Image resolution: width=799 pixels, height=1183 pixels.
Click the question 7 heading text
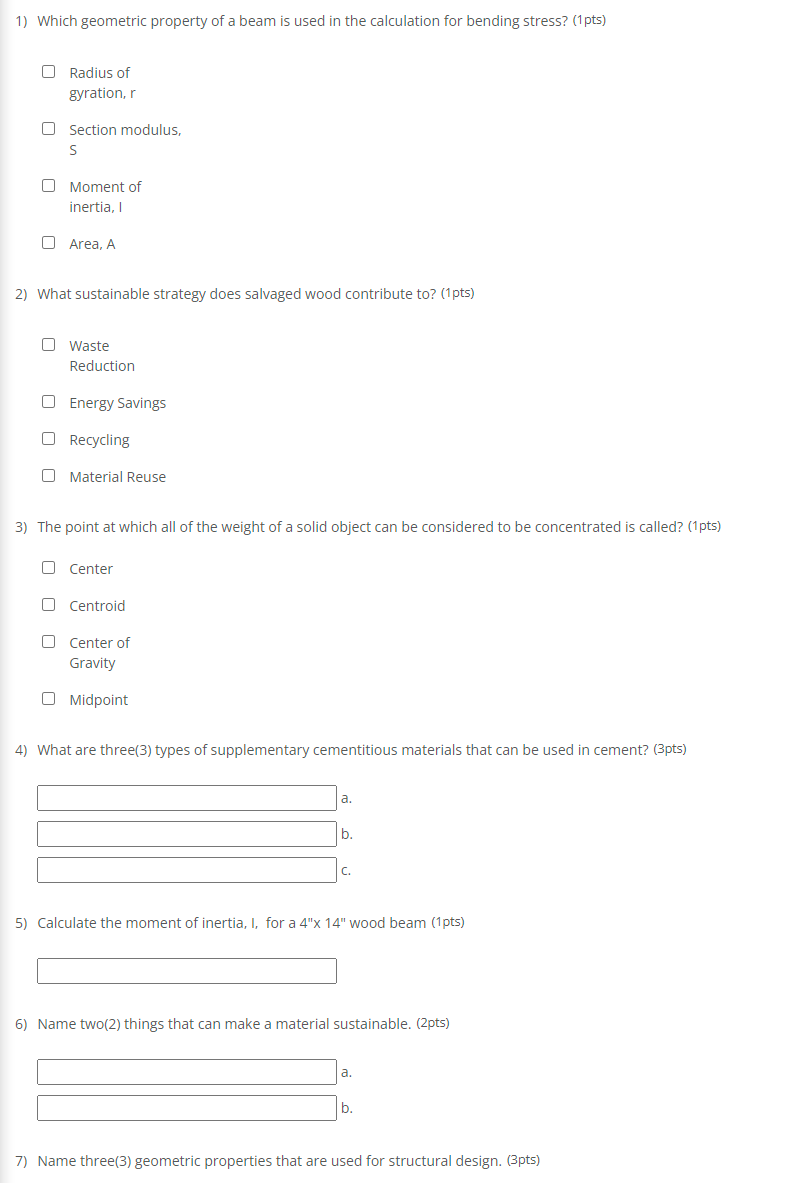click(x=277, y=1160)
